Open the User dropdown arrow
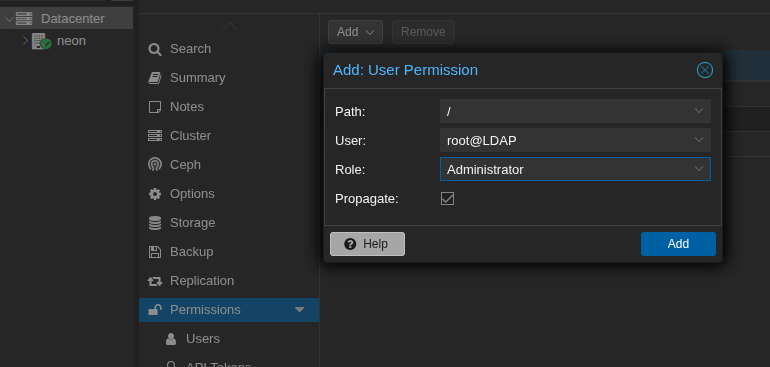This screenshot has height=367, width=770. [699, 140]
